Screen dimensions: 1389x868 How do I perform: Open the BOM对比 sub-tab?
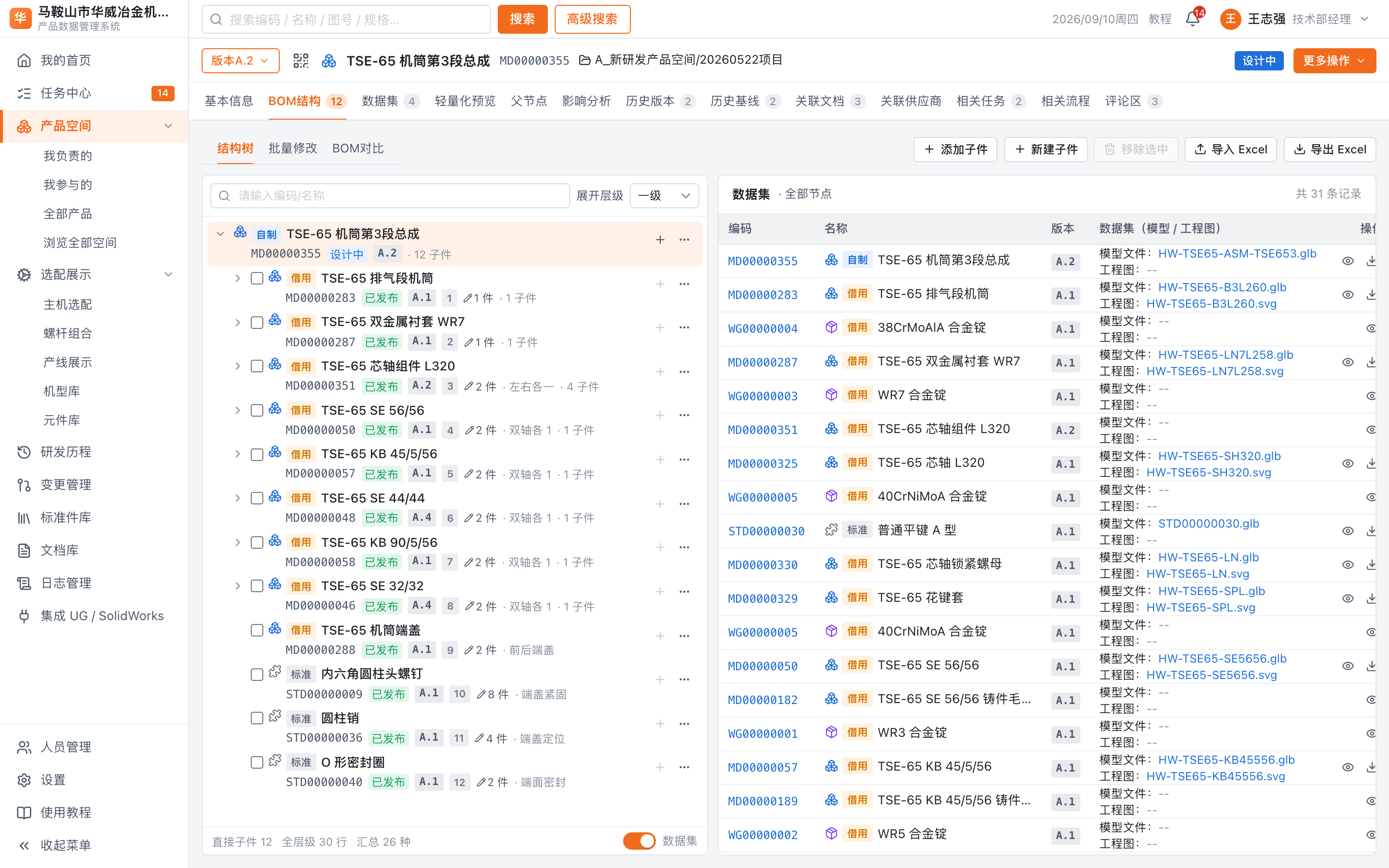tap(357, 148)
